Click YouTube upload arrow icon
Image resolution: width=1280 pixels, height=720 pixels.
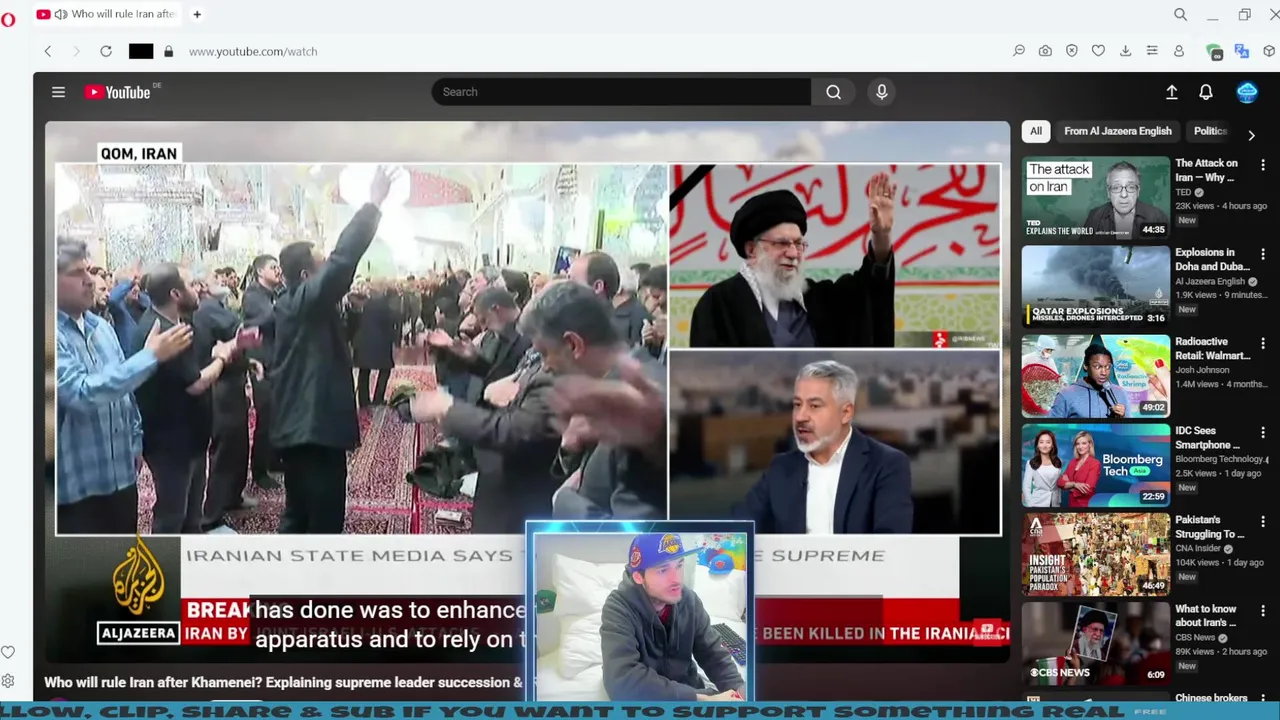click(x=1172, y=92)
